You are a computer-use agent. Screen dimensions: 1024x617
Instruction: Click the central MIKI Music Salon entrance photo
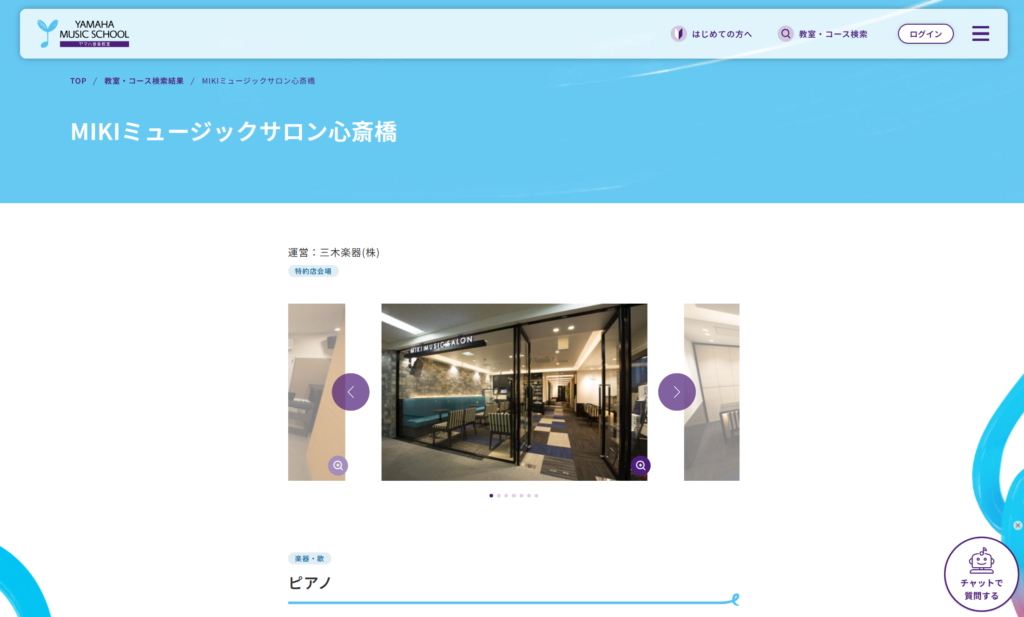click(x=514, y=392)
